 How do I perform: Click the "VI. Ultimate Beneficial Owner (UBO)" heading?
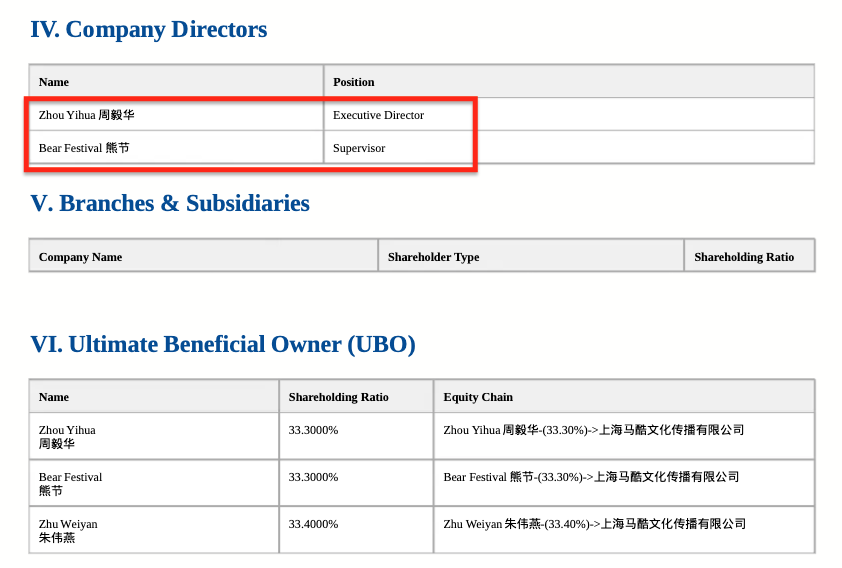coord(223,345)
